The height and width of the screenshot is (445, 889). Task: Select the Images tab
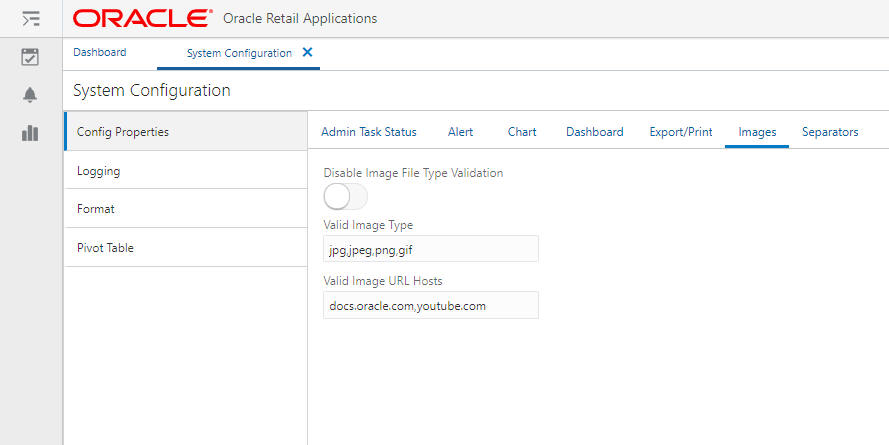757,132
